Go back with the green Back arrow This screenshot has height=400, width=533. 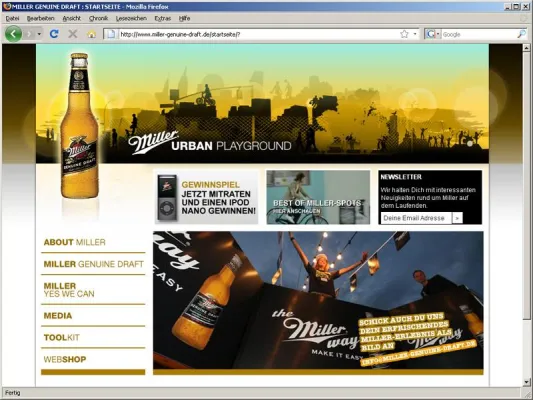(x=14, y=34)
